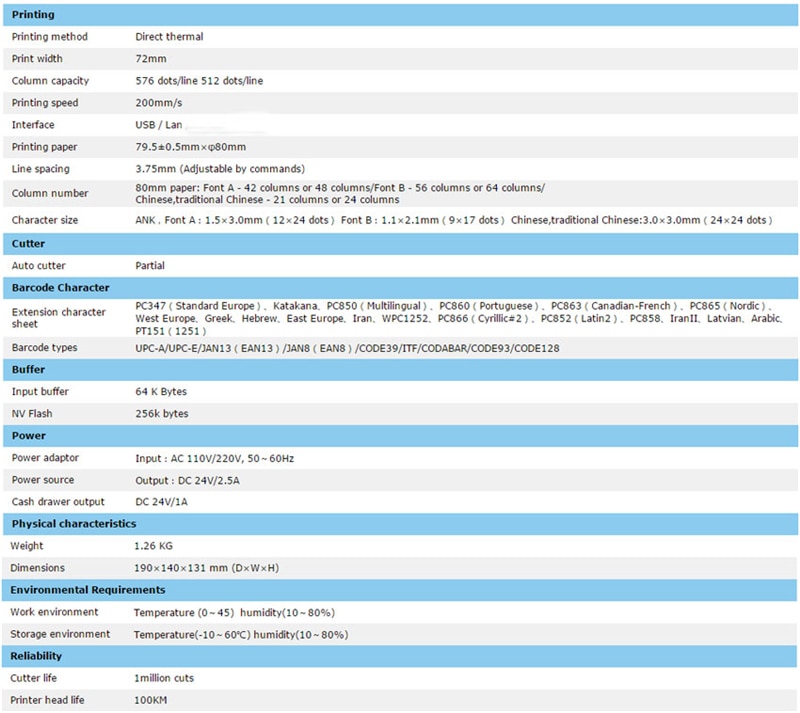The width and height of the screenshot is (800, 713).
Task: Select the 'Weight' label
Action: [x=27, y=546]
